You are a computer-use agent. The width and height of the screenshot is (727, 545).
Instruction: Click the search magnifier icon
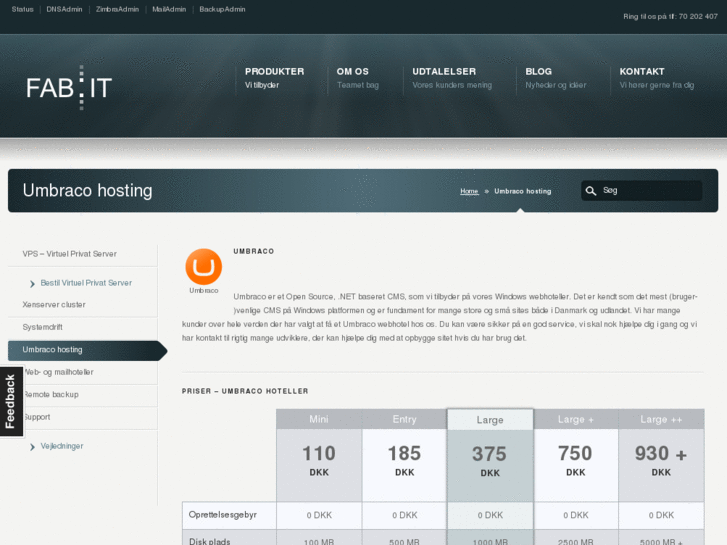(x=590, y=191)
